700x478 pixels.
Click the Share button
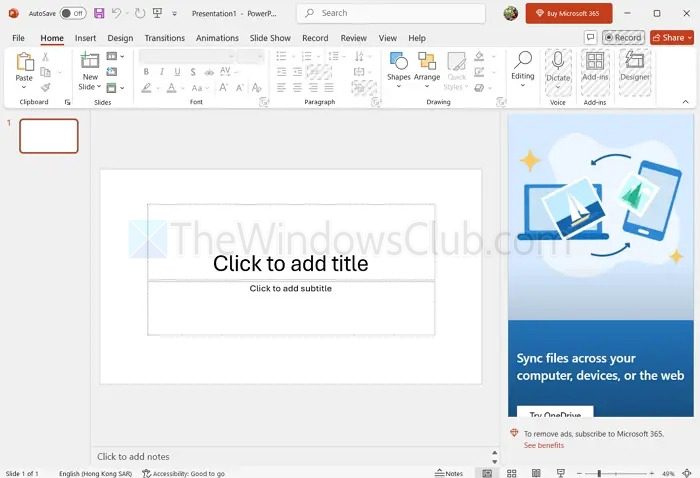click(672, 37)
